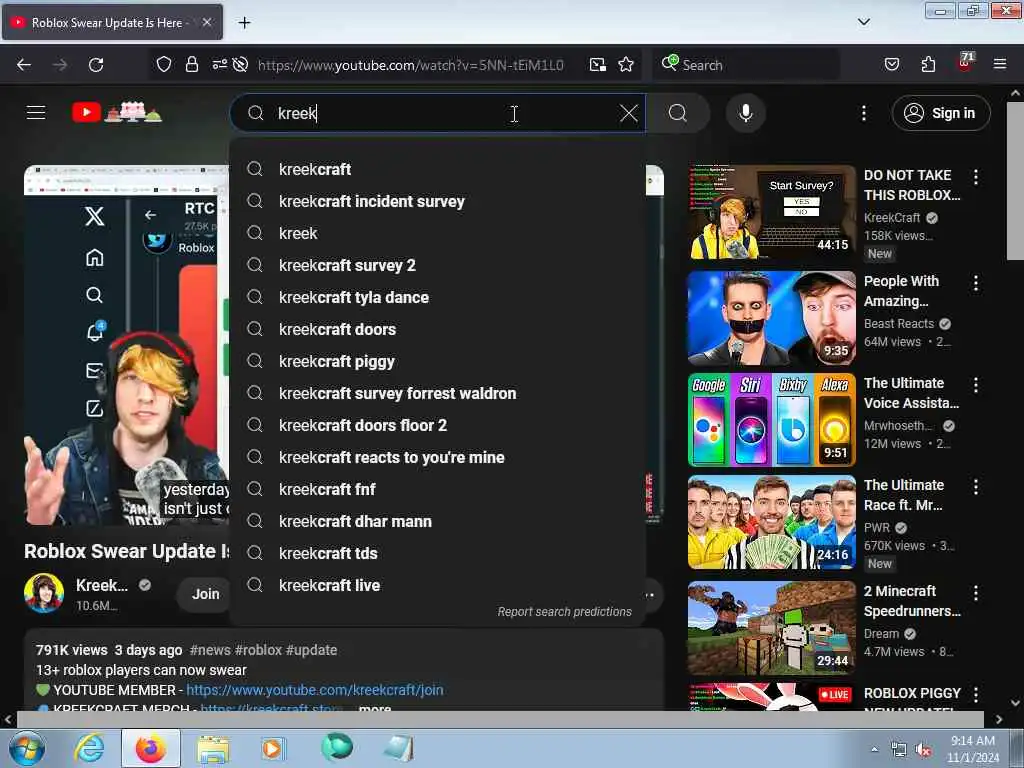Reload the page in Firefox
The width and height of the screenshot is (1024, 768).
click(x=96, y=65)
